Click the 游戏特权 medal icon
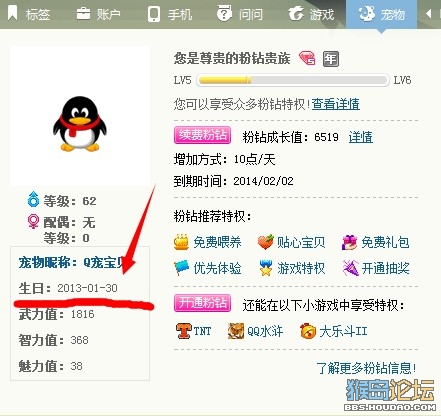The image size is (441, 416). point(266,268)
